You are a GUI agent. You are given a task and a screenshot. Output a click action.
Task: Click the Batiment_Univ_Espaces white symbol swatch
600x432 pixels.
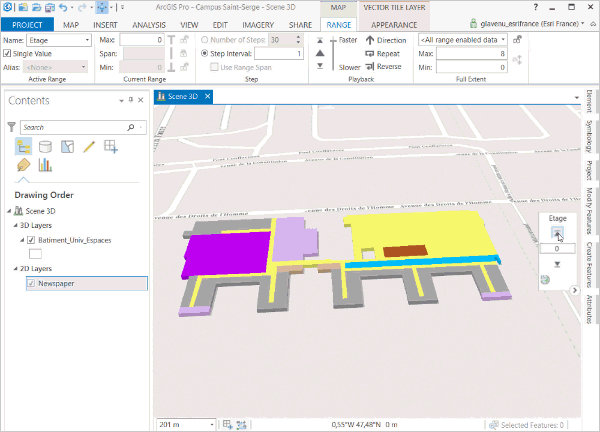tap(35, 254)
